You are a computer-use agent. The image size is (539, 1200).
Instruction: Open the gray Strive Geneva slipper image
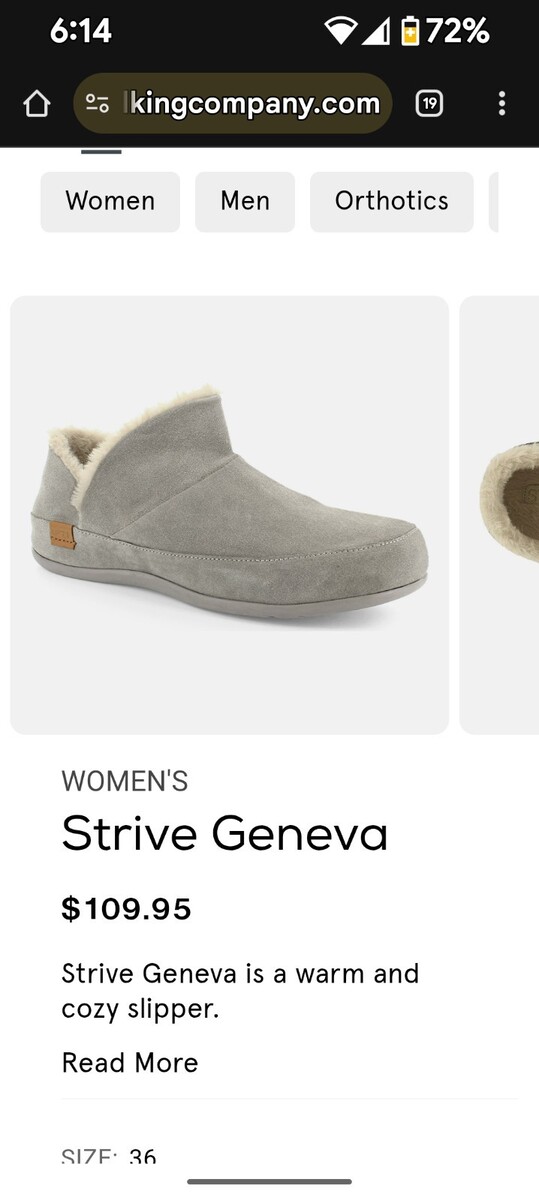229,515
